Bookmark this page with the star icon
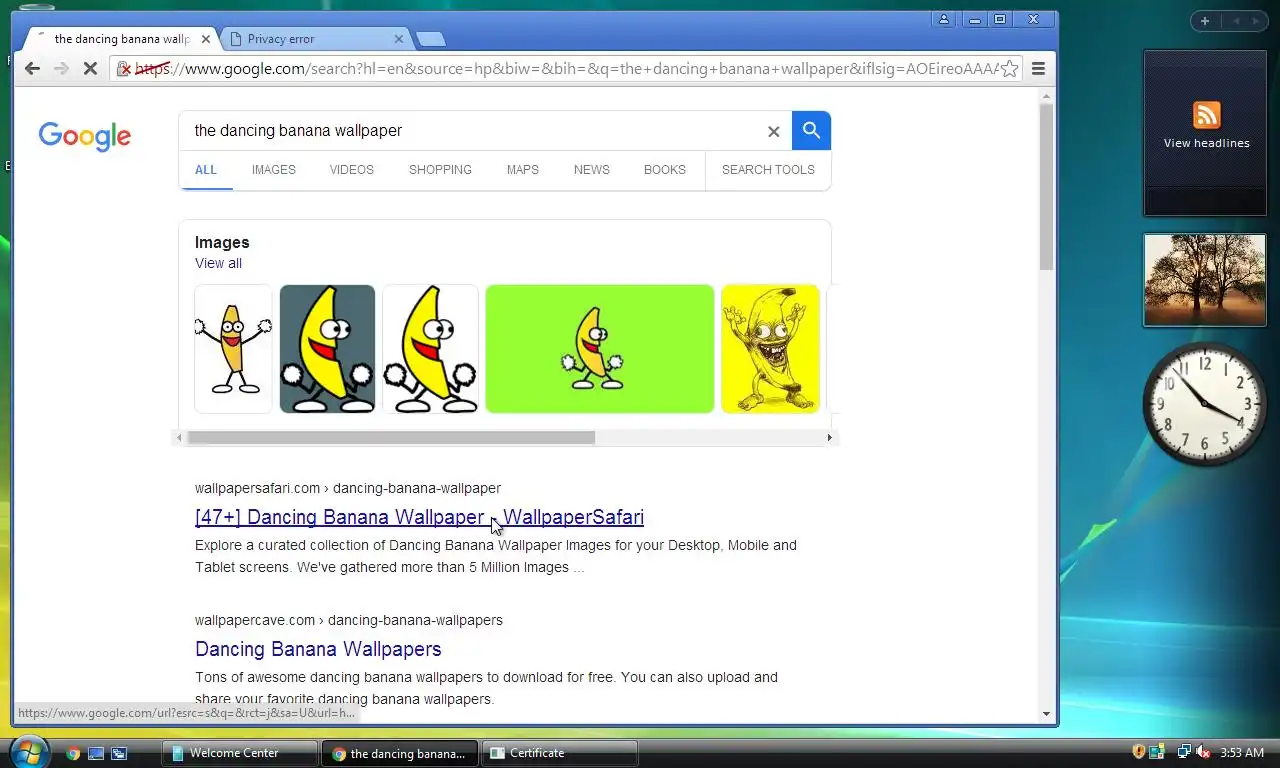 1010,68
